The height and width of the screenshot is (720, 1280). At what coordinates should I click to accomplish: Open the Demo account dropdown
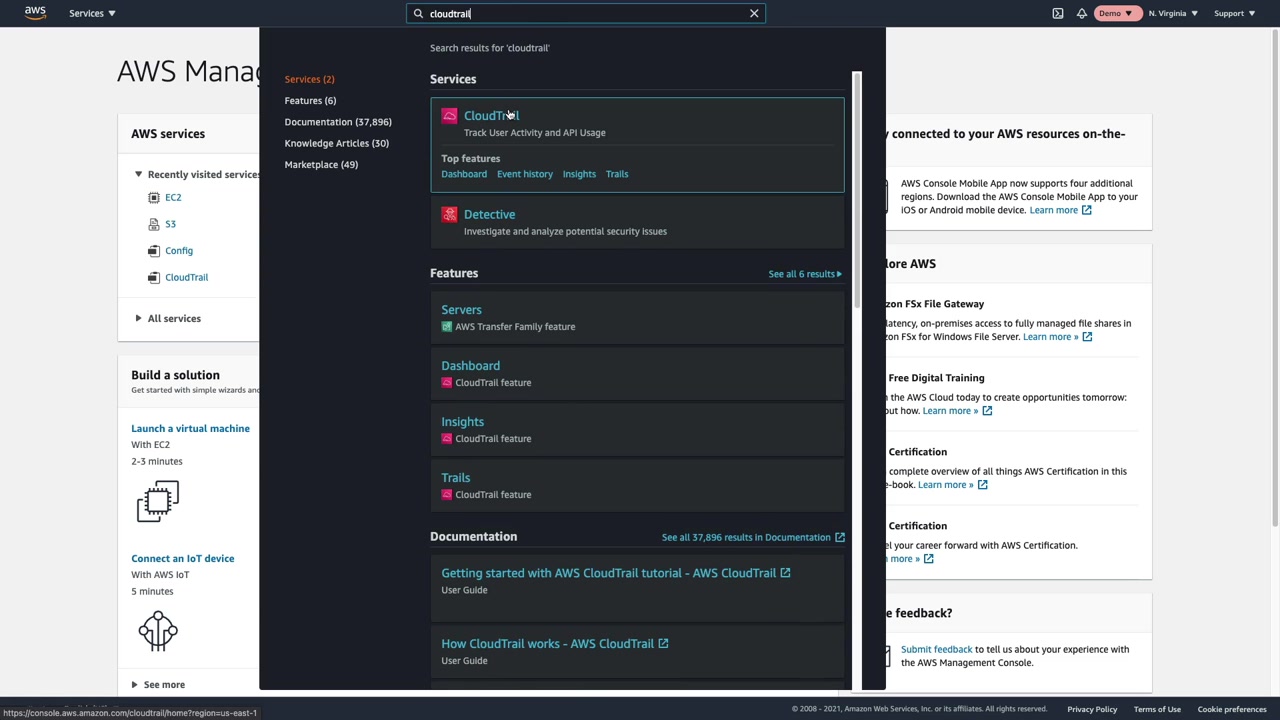(1115, 13)
